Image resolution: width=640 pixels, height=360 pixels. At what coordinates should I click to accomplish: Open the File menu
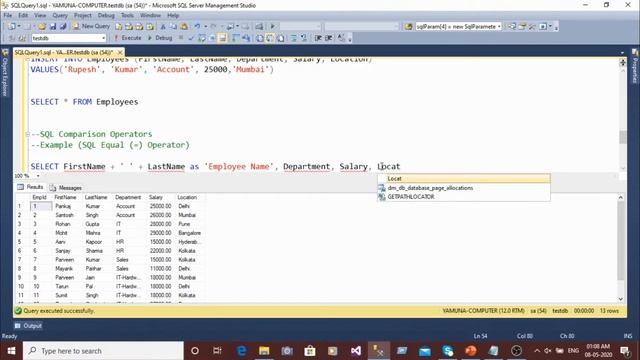[x=8, y=15]
